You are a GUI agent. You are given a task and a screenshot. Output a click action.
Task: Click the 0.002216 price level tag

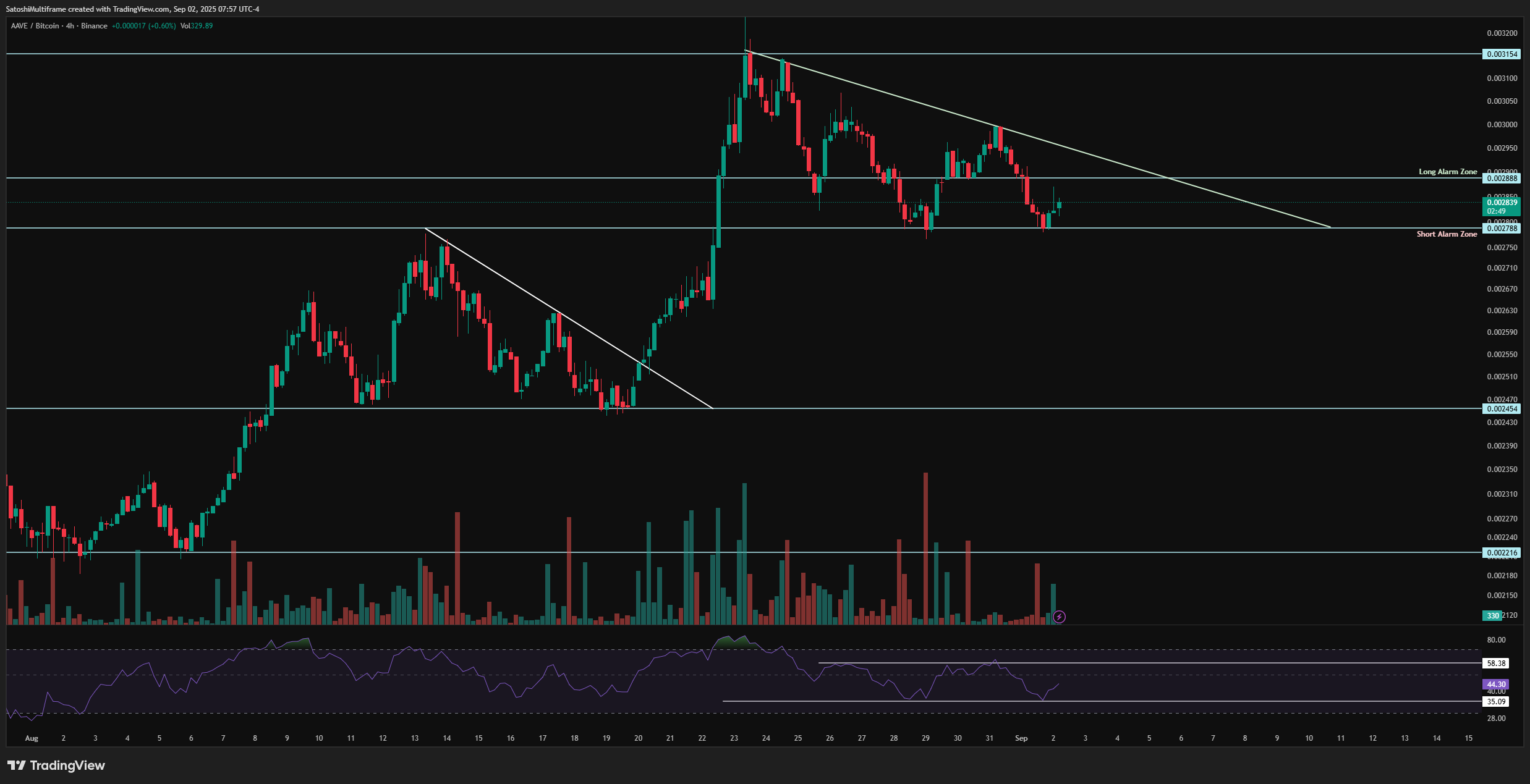pos(1502,553)
